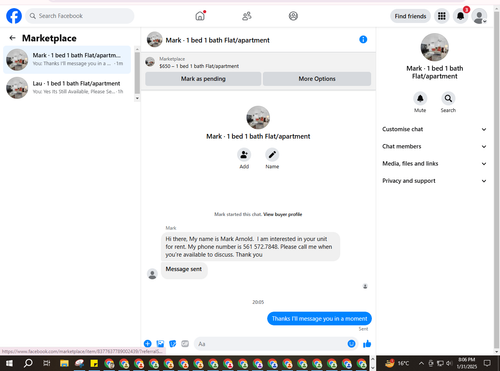Expand Media, files and links section
The image size is (500, 371).
click(x=434, y=164)
